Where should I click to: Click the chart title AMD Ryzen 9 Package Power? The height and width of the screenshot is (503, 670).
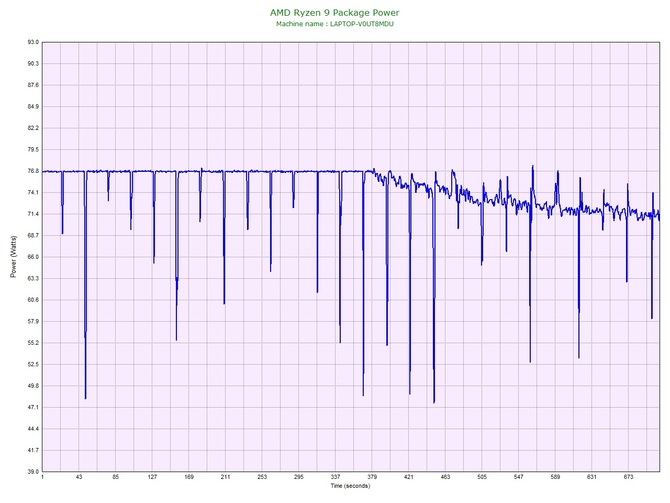point(334,12)
